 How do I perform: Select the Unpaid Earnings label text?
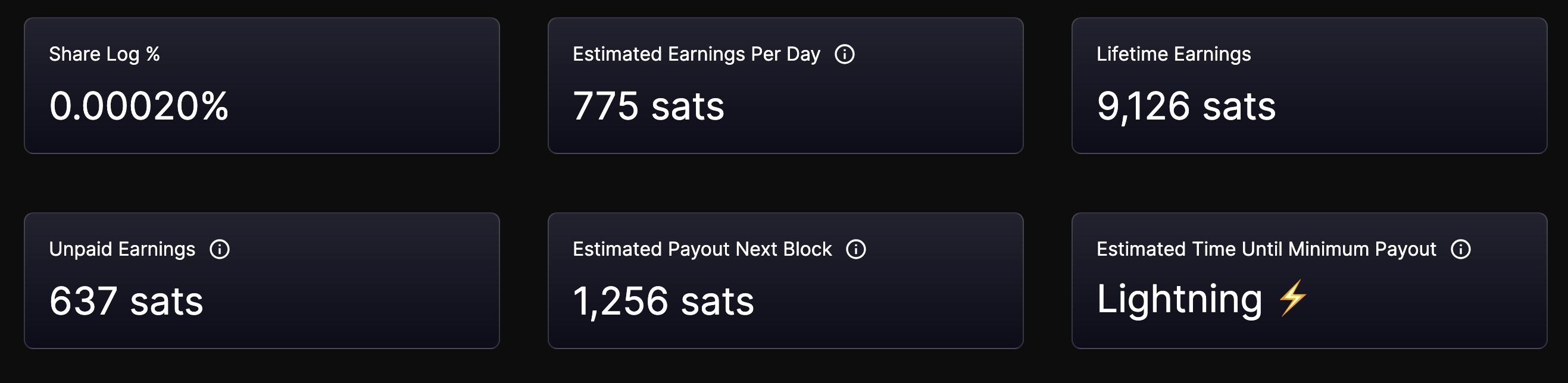pyautogui.click(x=123, y=249)
